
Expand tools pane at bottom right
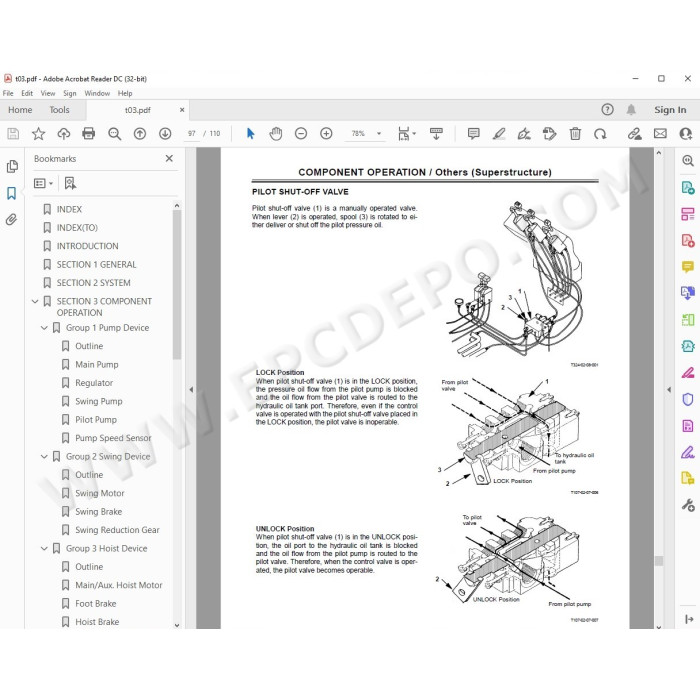[x=689, y=619]
